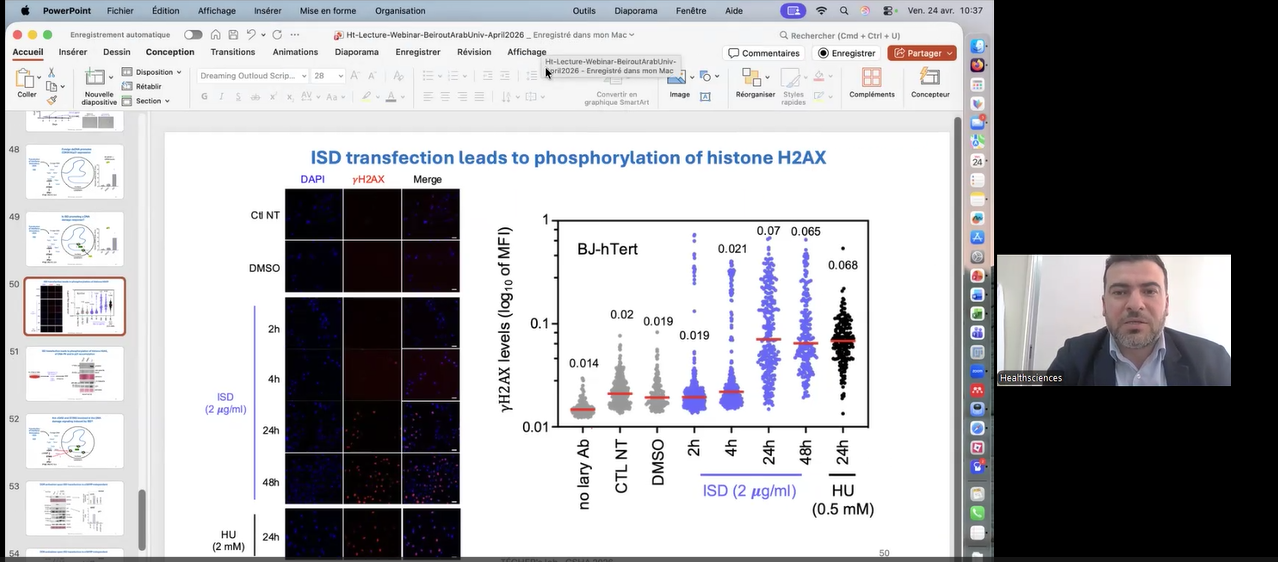Apply strikethrough formatting
The width and height of the screenshot is (1278, 562).
[256, 97]
